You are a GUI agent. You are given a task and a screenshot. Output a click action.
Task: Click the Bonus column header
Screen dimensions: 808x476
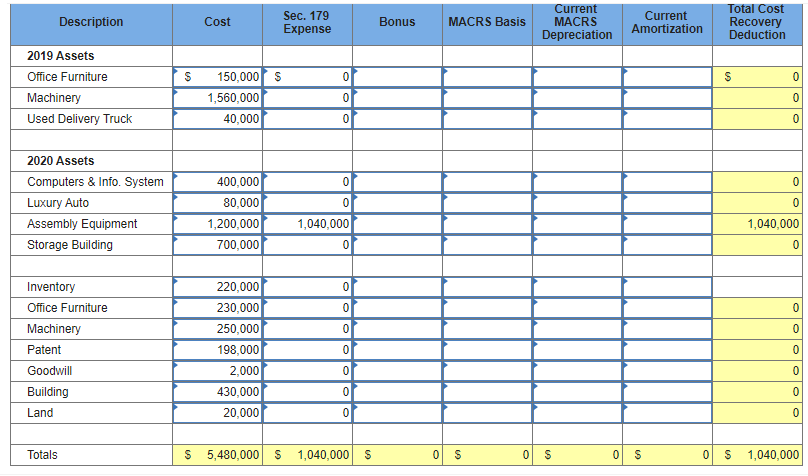coord(397,22)
